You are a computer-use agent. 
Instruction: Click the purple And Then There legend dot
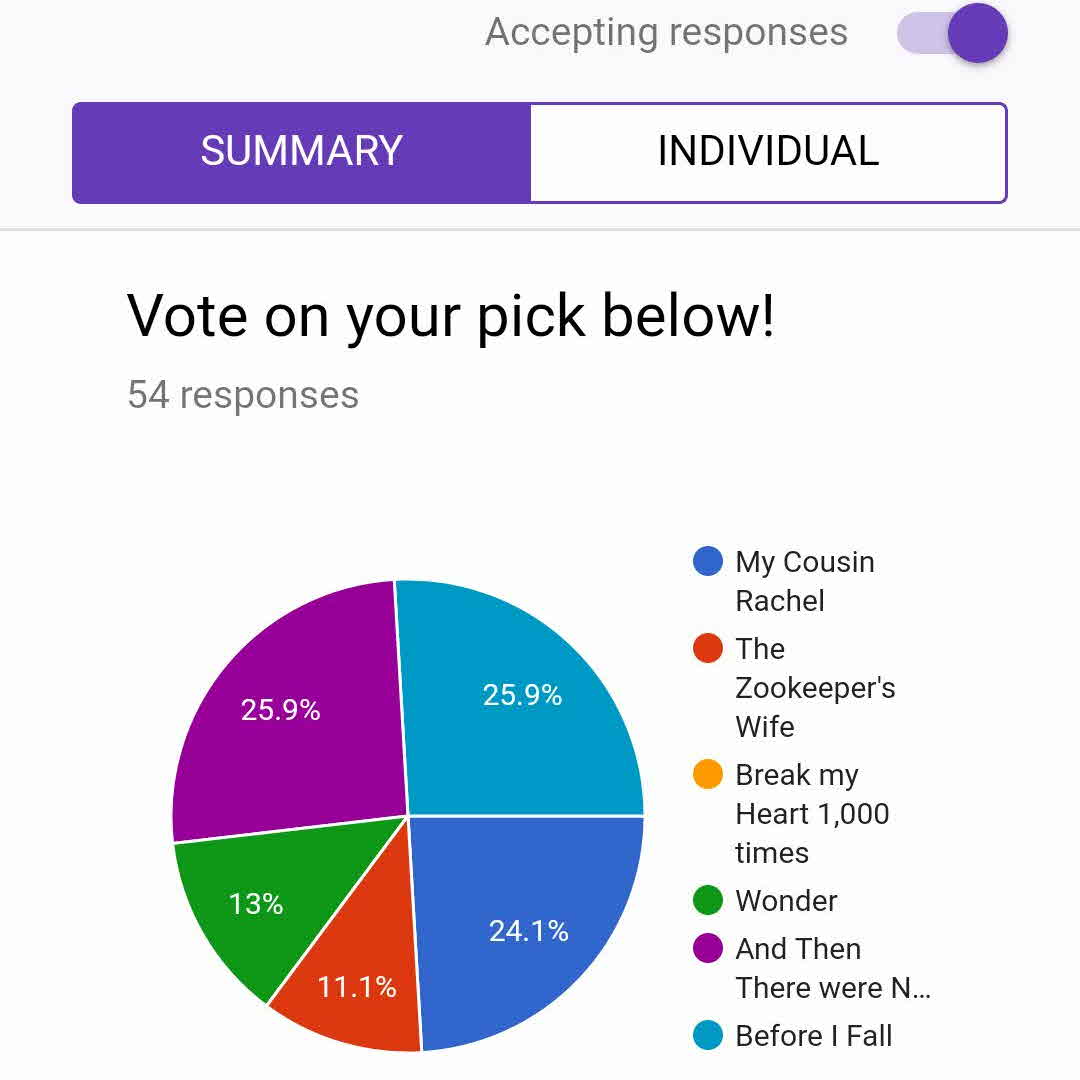point(708,948)
